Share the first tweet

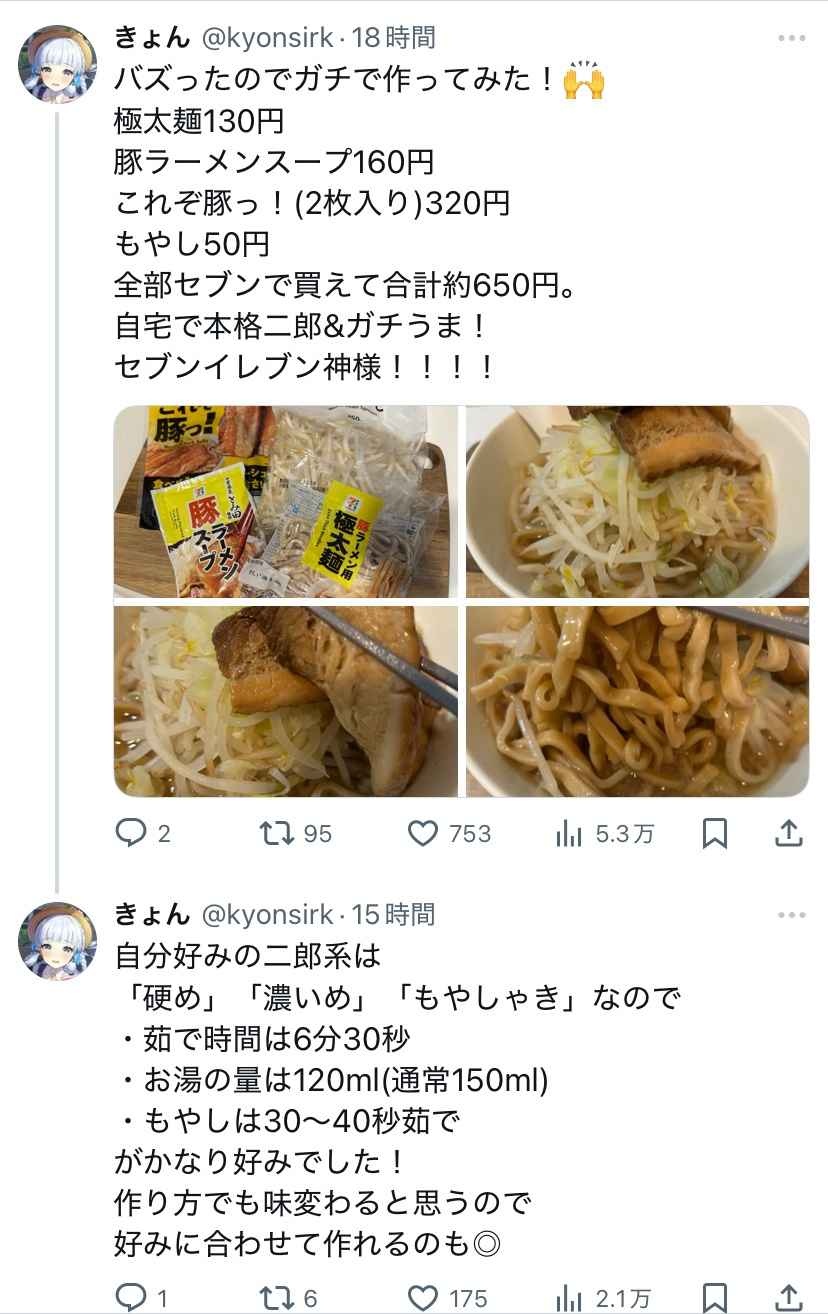(x=788, y=833)
